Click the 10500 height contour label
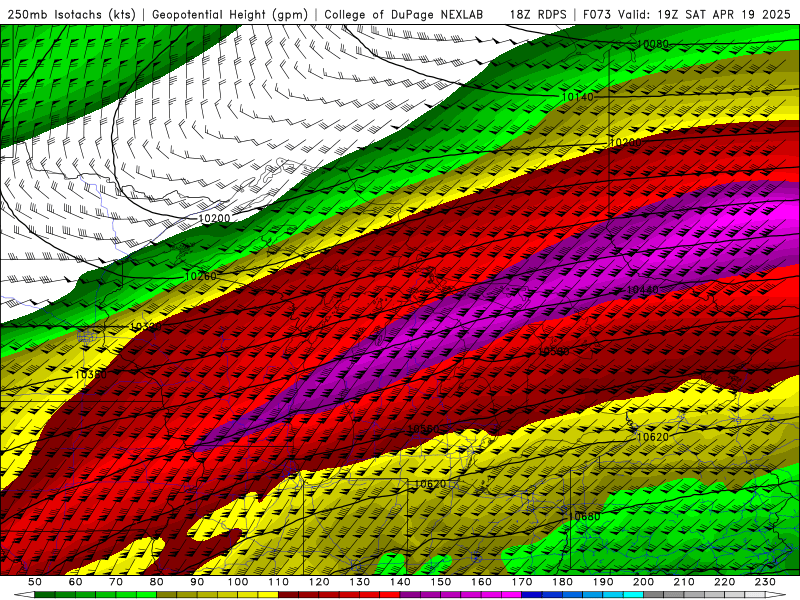This screenshot has width=800, height=600. point(554,351)
